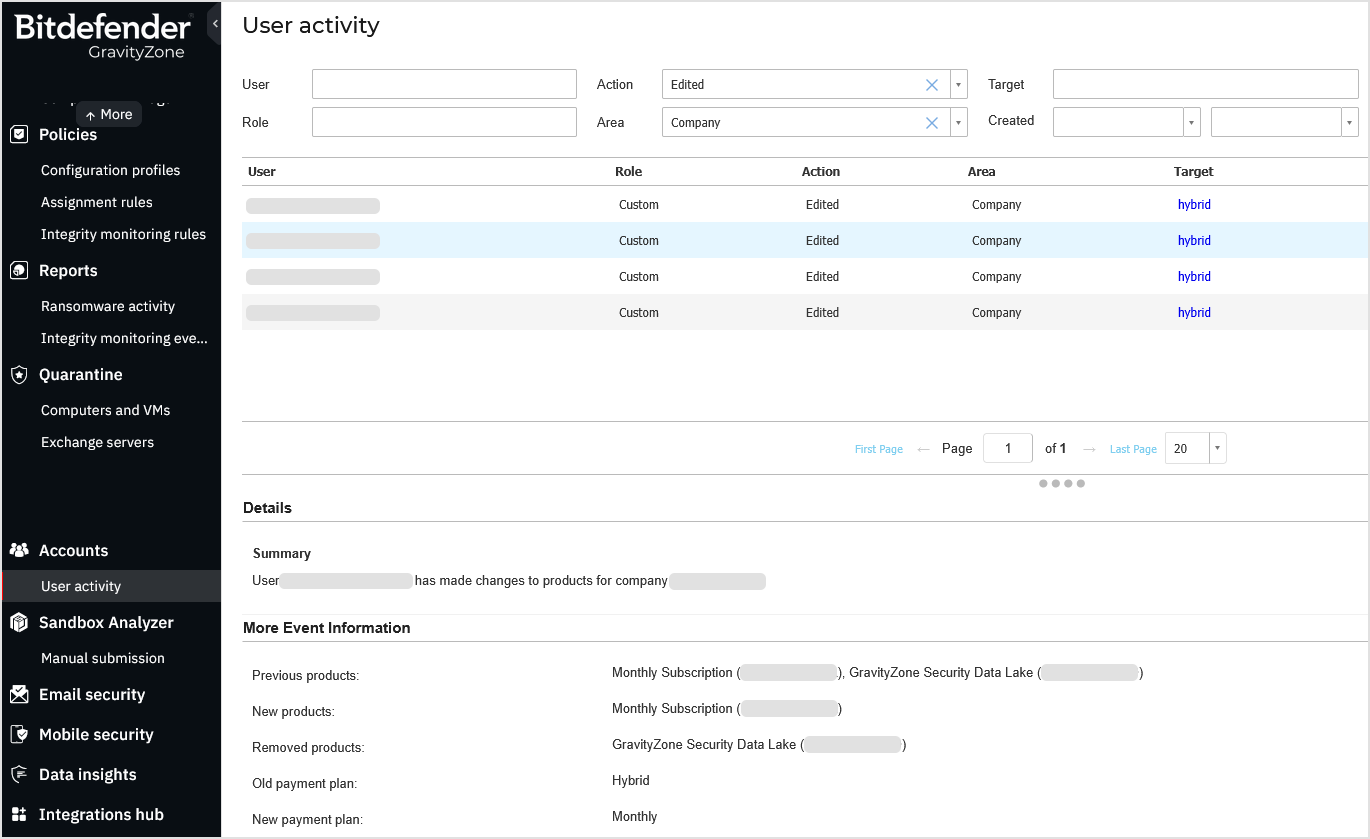Open the Mobile security icon
Viewport: 1370px width, 839px height.
[x=20, y=734]
